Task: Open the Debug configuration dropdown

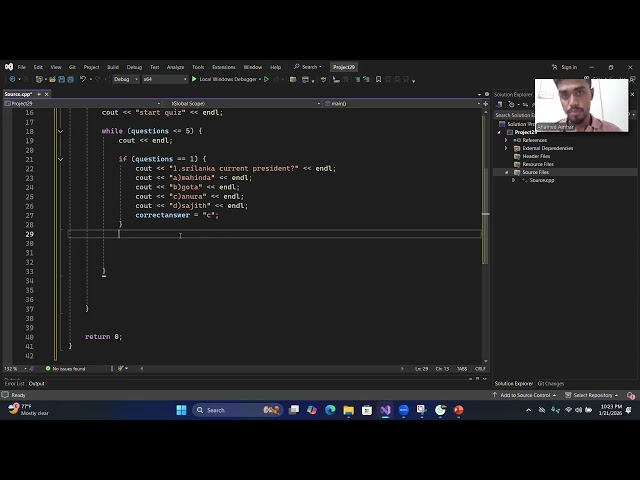Action: 126,79
